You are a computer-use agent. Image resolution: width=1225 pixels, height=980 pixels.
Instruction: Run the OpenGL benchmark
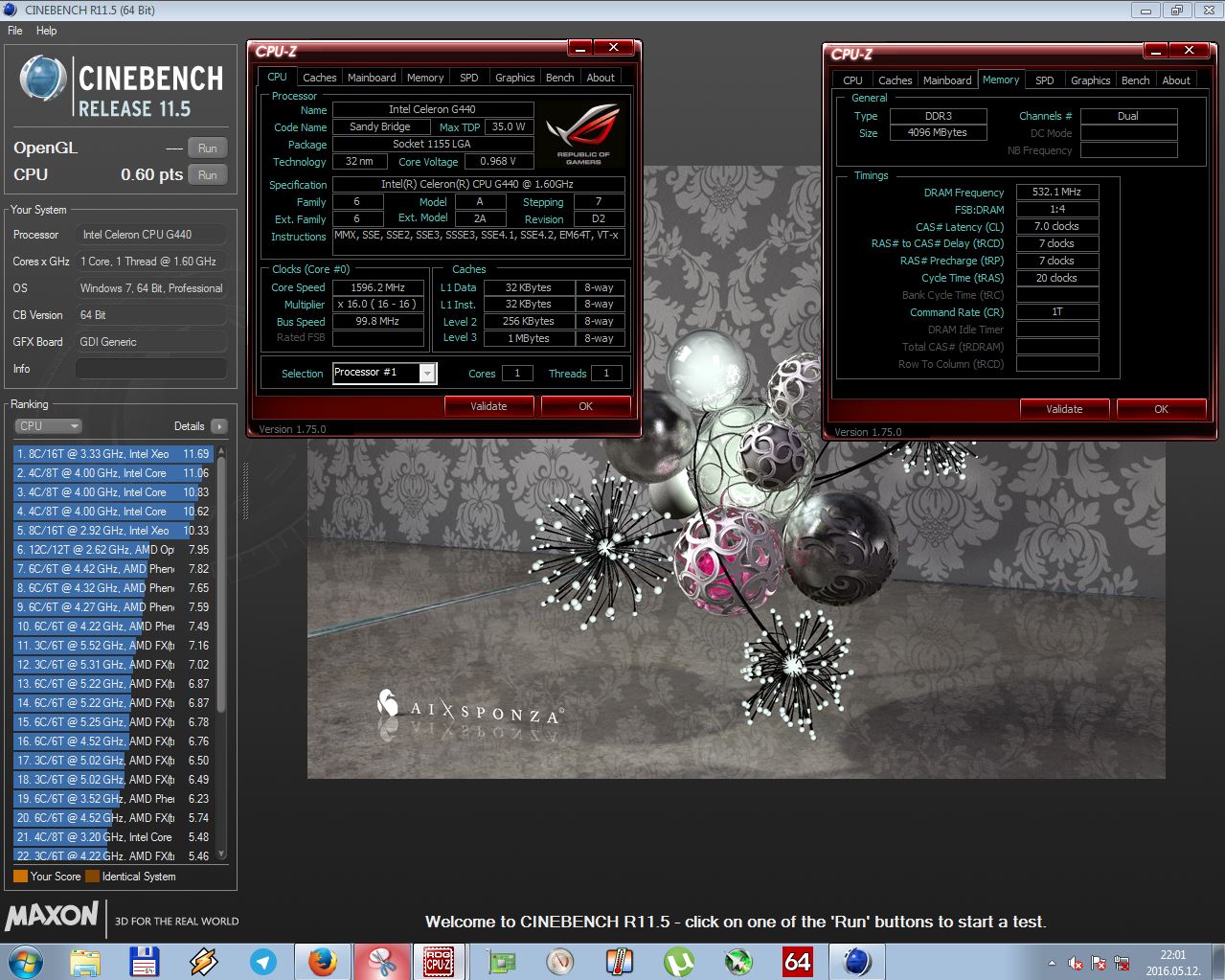(x=208, y=148)
